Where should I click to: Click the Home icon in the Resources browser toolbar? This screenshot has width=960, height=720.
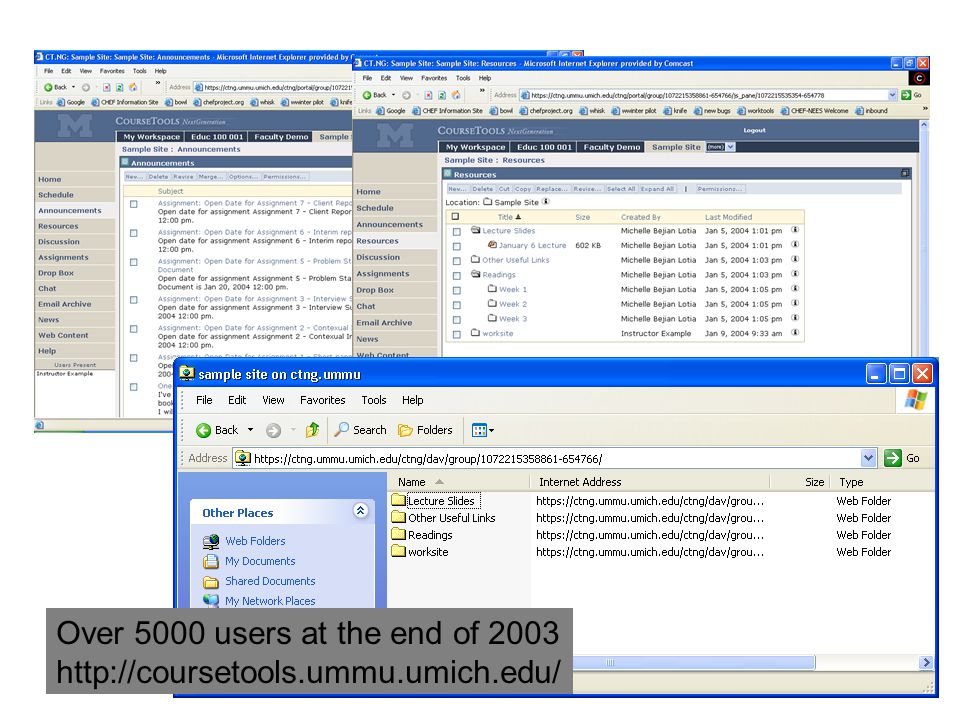[456, 95]
